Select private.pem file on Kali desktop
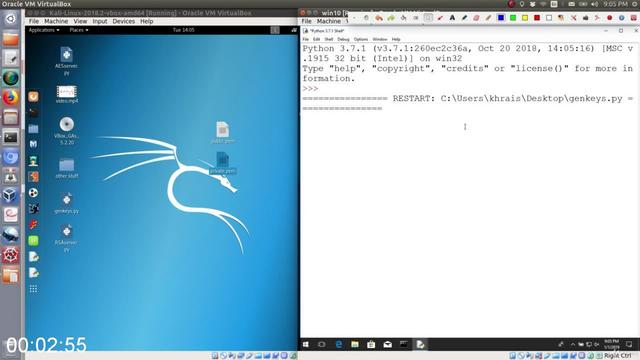640x360 pixels. (223, 163)
